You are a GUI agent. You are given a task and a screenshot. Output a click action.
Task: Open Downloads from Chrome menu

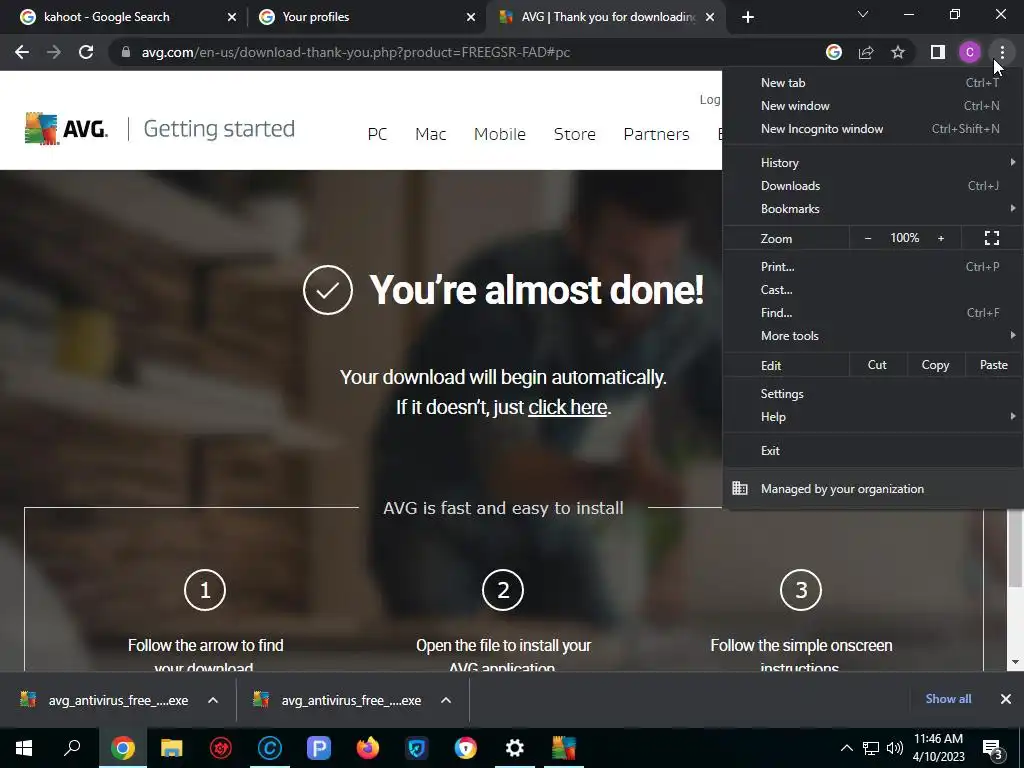point(872,186)
